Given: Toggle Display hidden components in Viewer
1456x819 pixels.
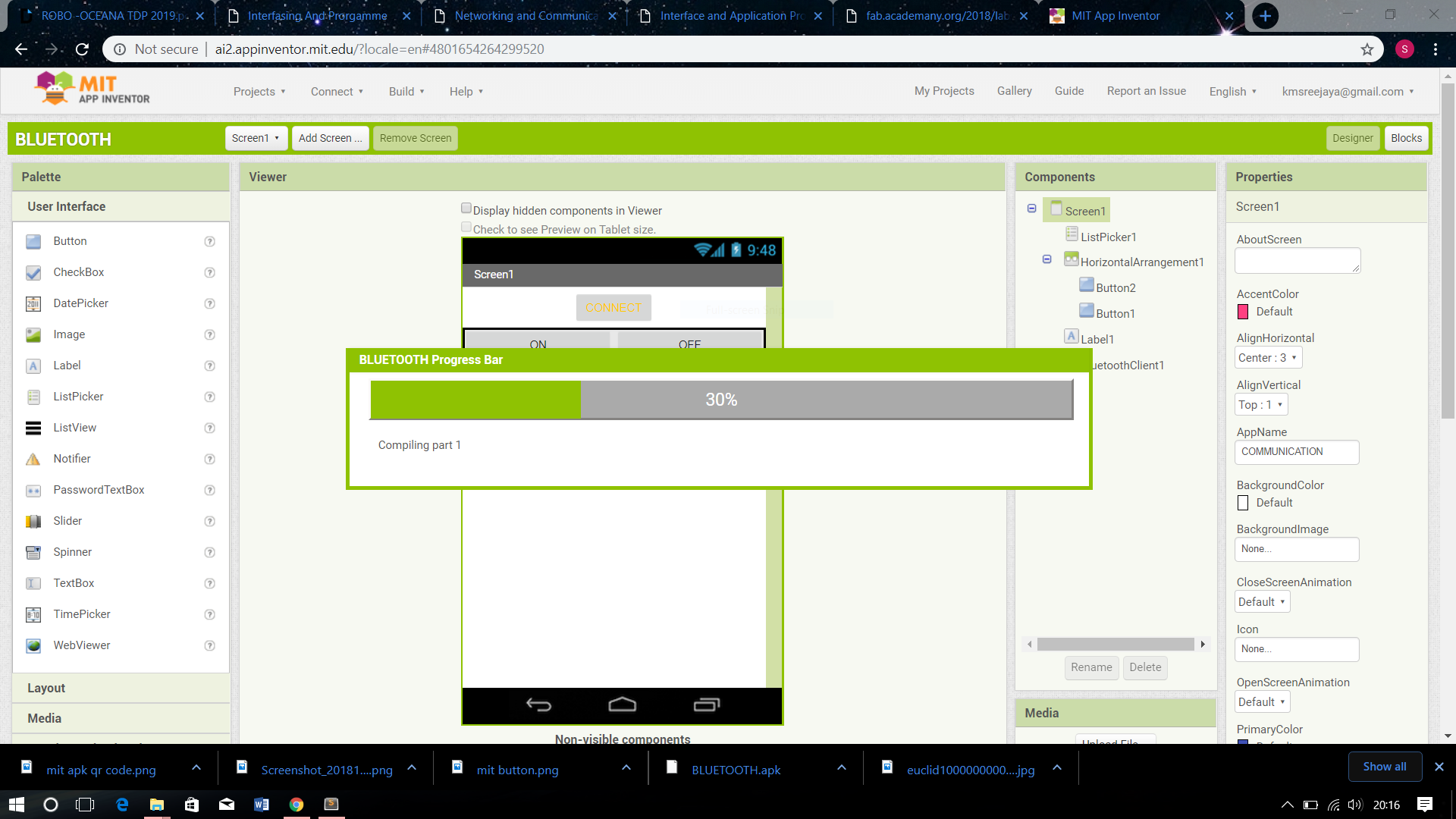Looking at the screenshot, I should pyautogui.click(x=466, y=208).
